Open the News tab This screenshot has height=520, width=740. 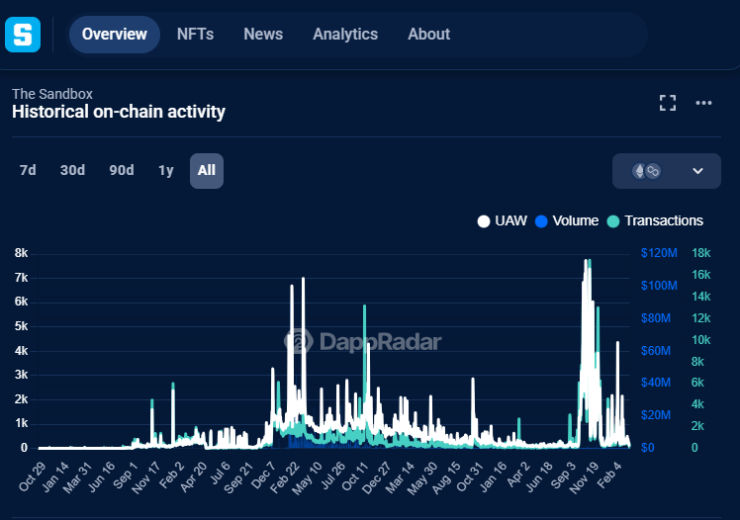tap(263, 34)
